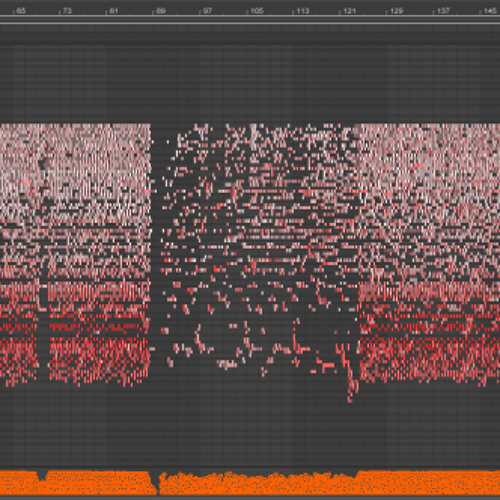Click bar 129 on the timeline ruler
Image resolution: width=500 pixels, height=500 pixels.
396,11
